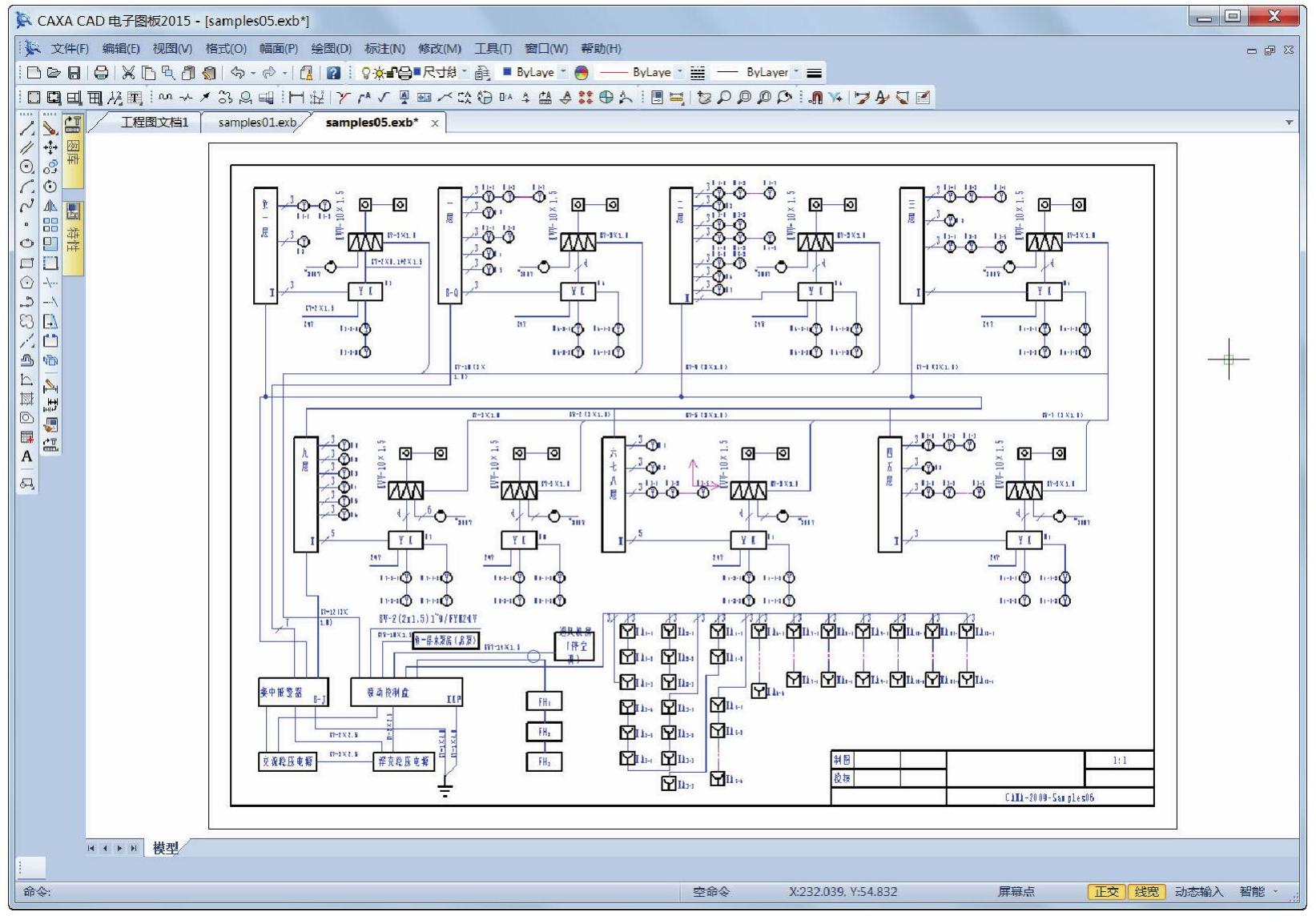
Task: Open the 格式(O) menu
Action: 226,49
